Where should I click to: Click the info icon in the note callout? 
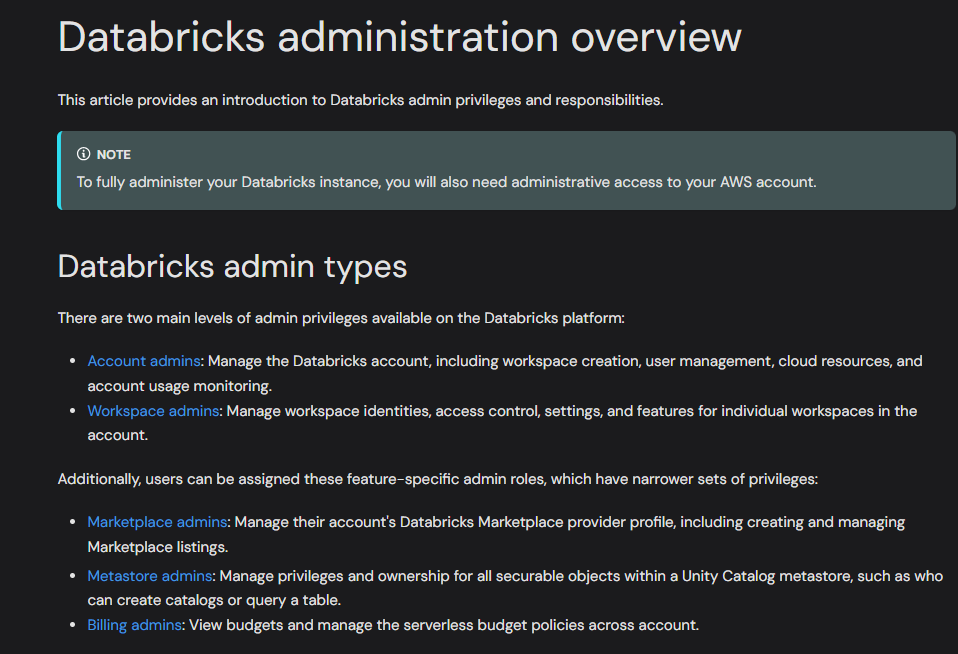pyautogui.click(x=83, y=155)
